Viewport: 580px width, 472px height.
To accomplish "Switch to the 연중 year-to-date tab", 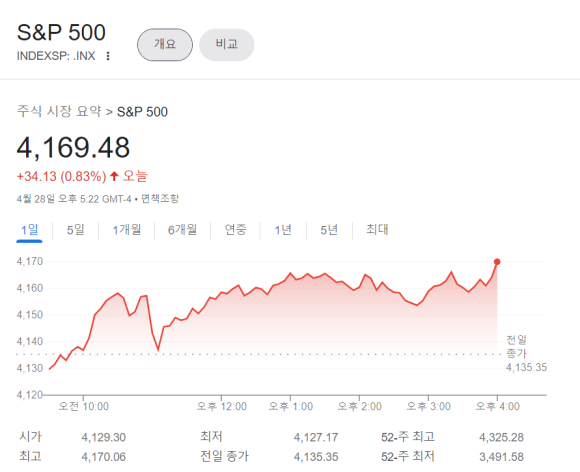I will (x=236, y=230).
